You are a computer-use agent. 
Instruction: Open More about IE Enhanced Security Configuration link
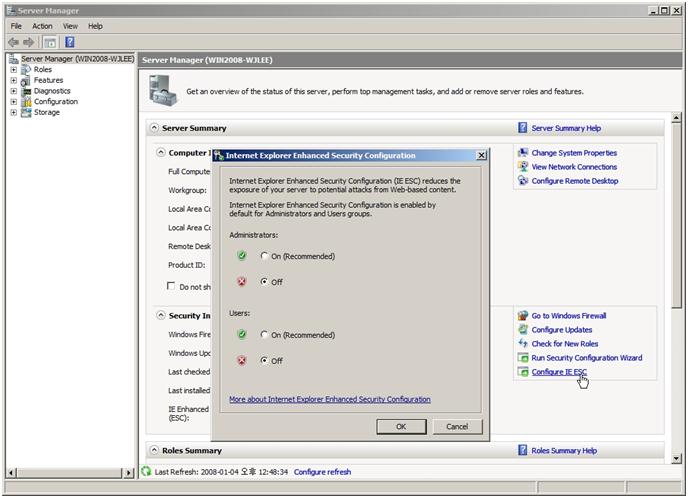tap(330, 399)
